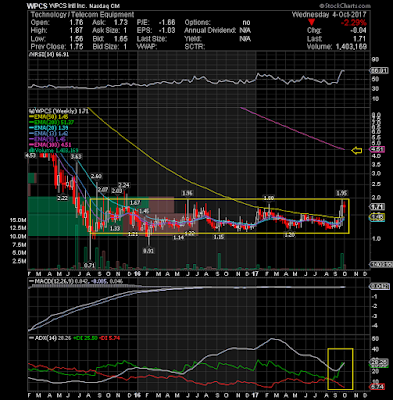Viewport: 393px width, 400px height.
Task: Click the yellow 1.45 price tag on axis
Action: 376,217
